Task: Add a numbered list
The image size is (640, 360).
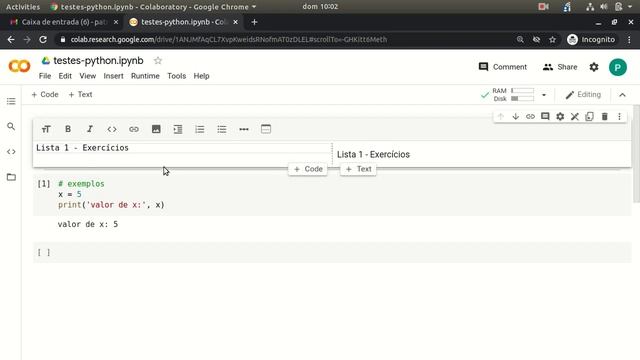Action: pos(200,129)
